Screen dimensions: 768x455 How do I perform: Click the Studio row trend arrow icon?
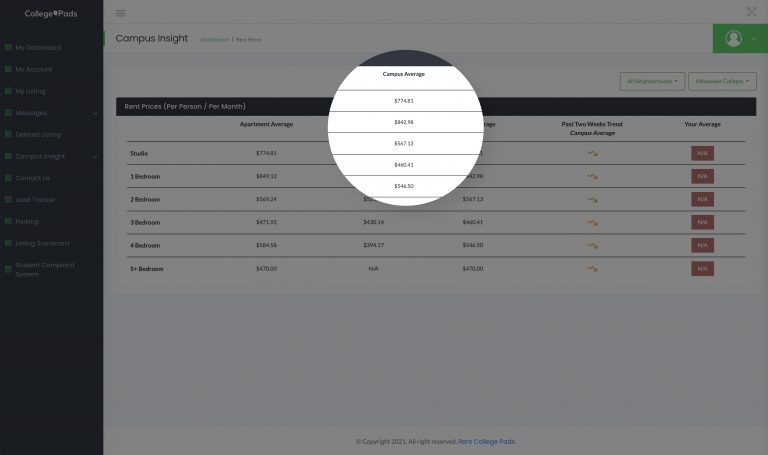(592, 153)
